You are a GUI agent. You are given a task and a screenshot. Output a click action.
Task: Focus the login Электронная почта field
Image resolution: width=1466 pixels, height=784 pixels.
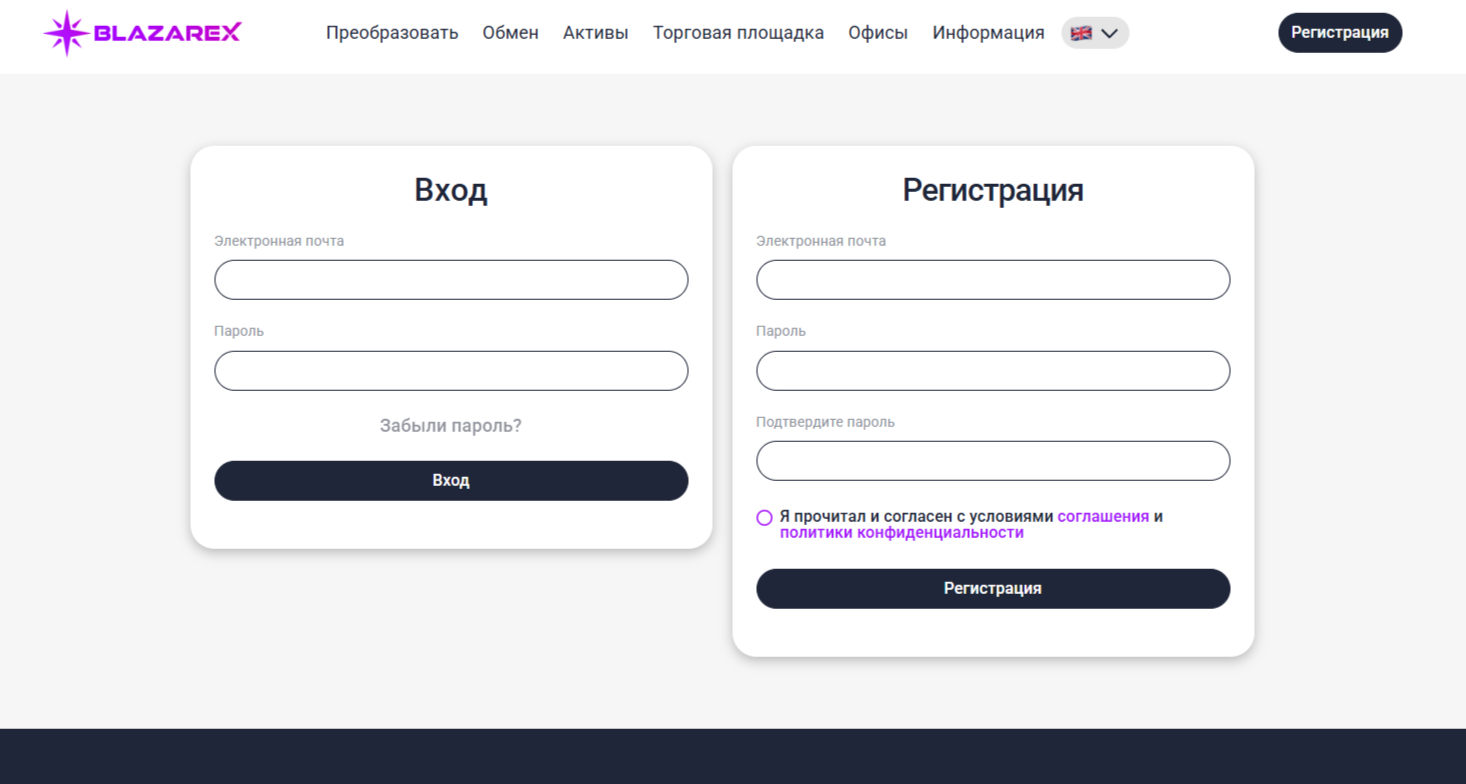(451, 280)
